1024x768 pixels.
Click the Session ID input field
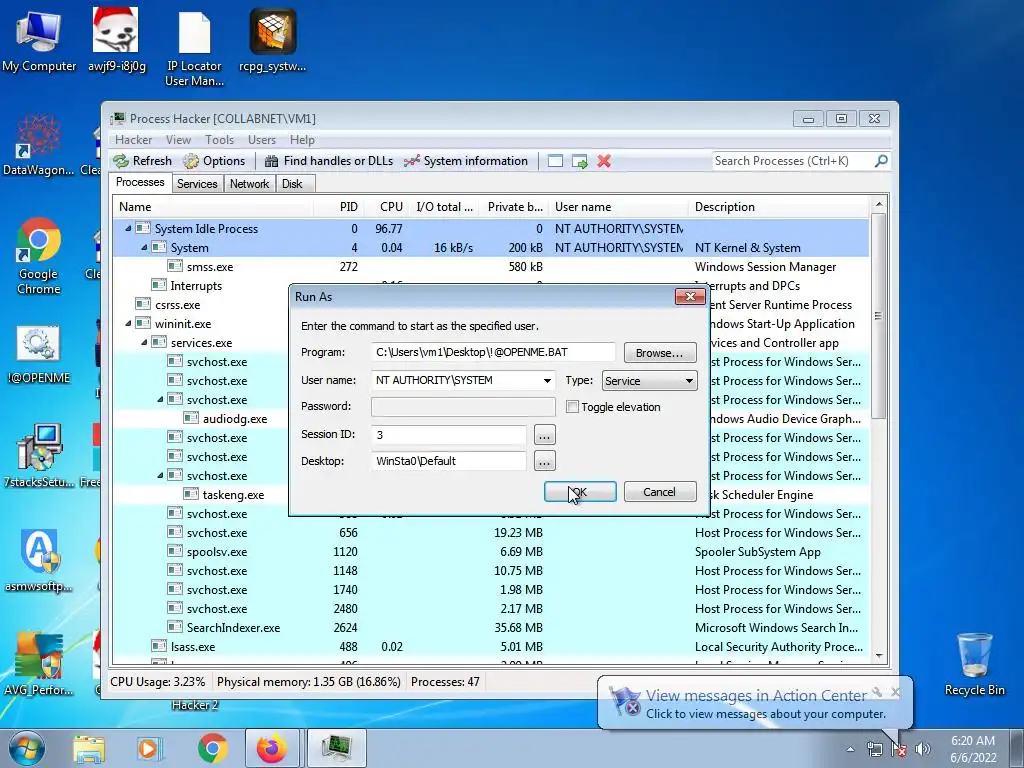point(449,434)
